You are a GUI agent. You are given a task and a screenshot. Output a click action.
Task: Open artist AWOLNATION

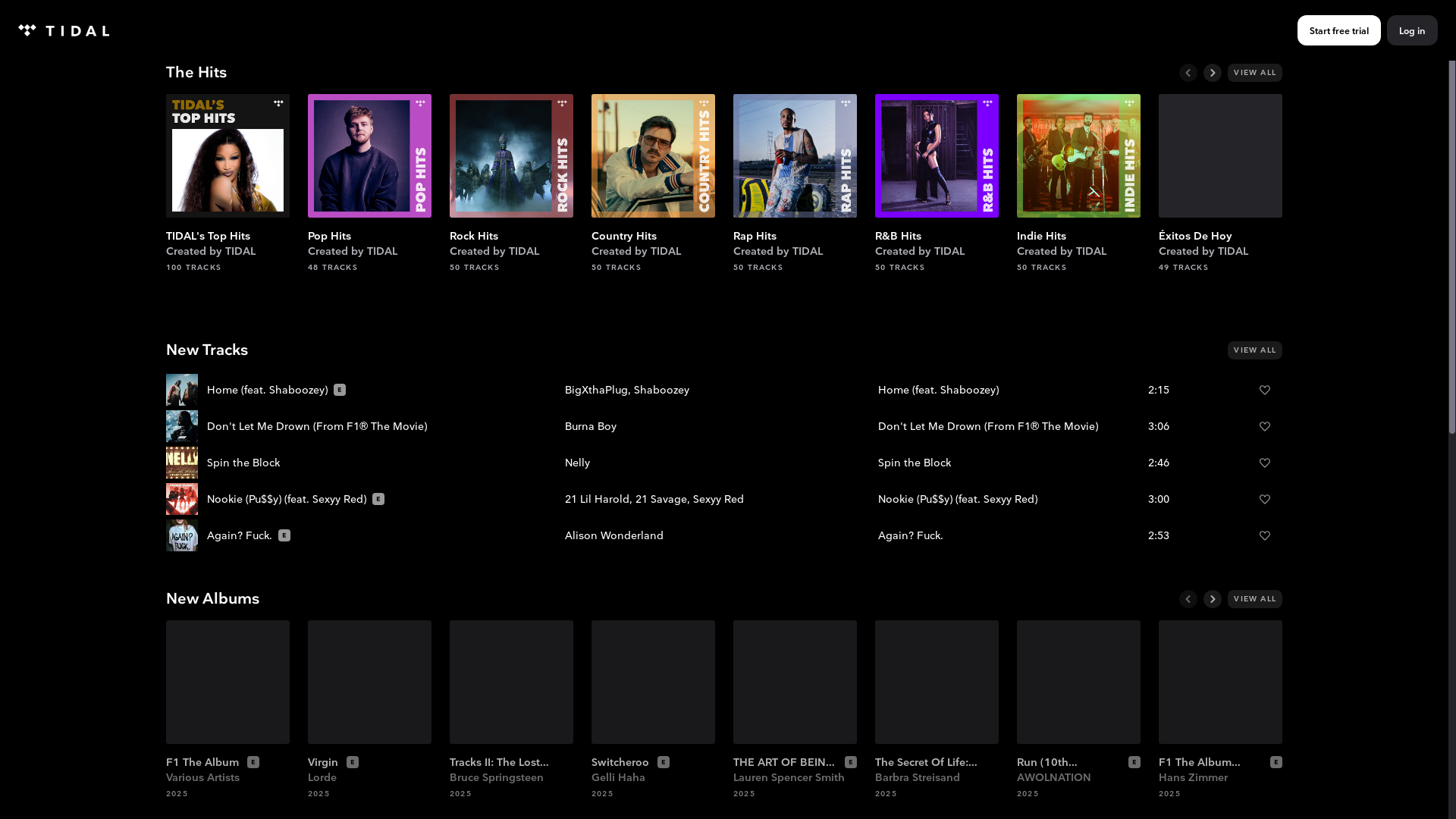1054,777
